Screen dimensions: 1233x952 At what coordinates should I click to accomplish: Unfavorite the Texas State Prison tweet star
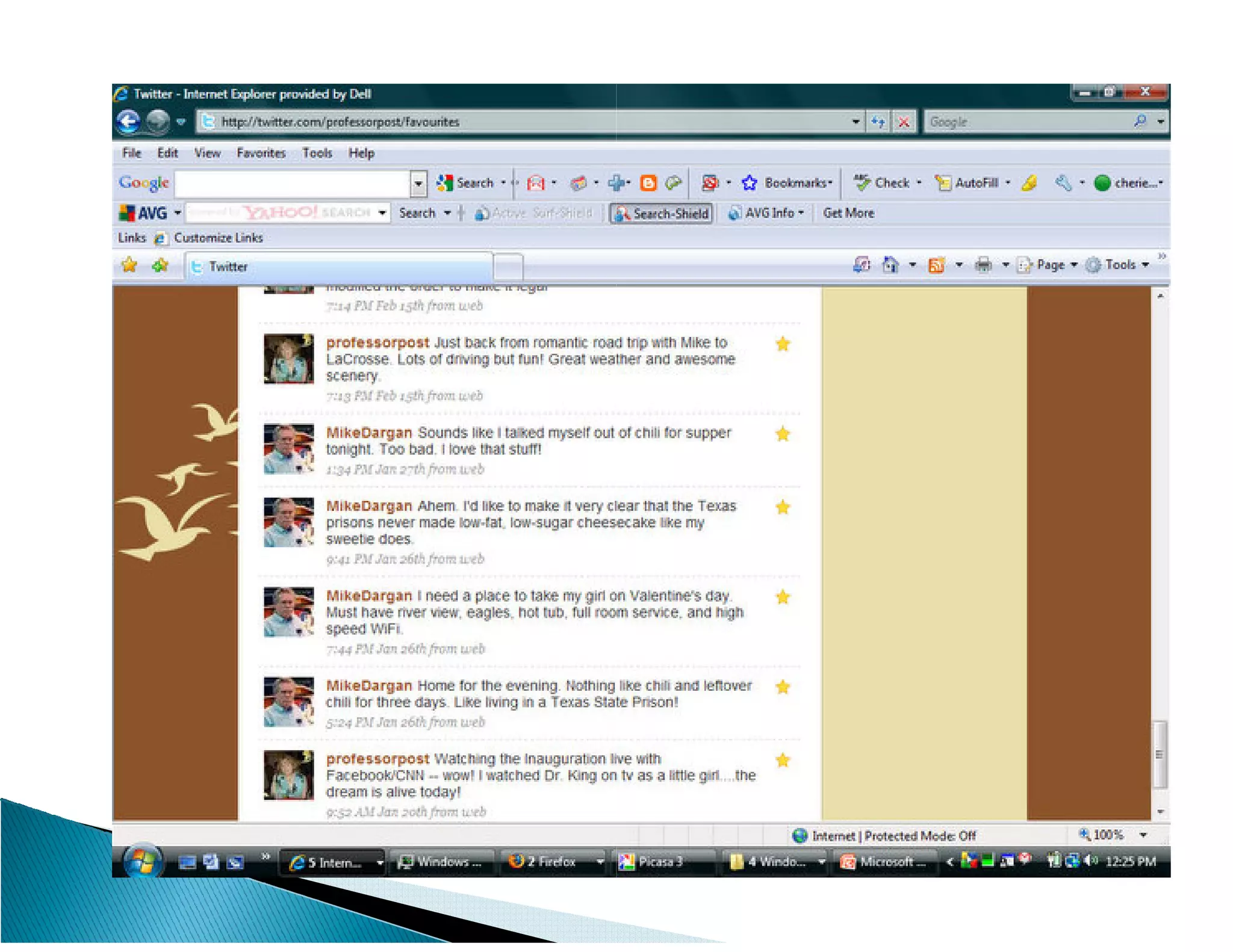click(x=783, y=687)
